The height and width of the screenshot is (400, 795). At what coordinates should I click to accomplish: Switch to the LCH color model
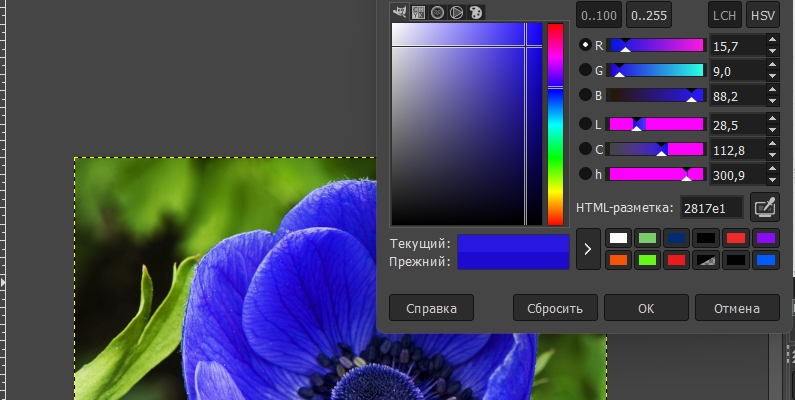(723, 15)
